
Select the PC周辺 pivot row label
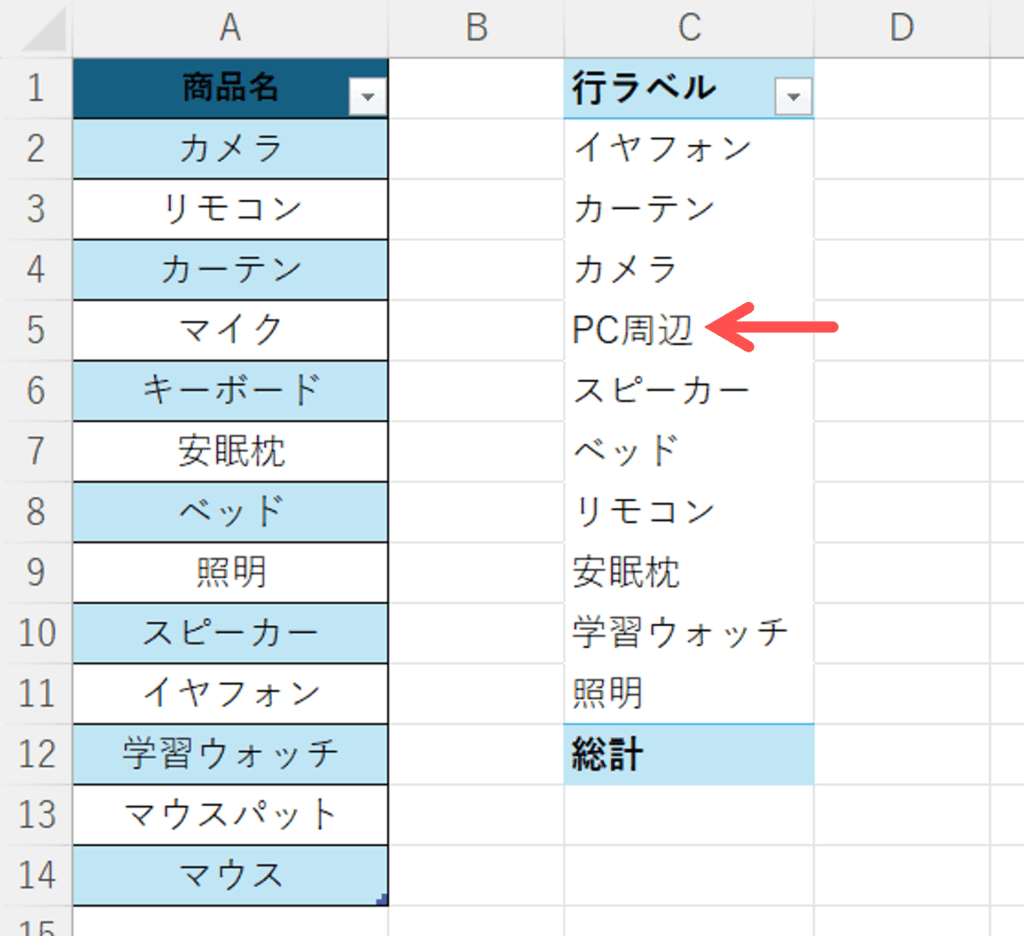[633, 330]
